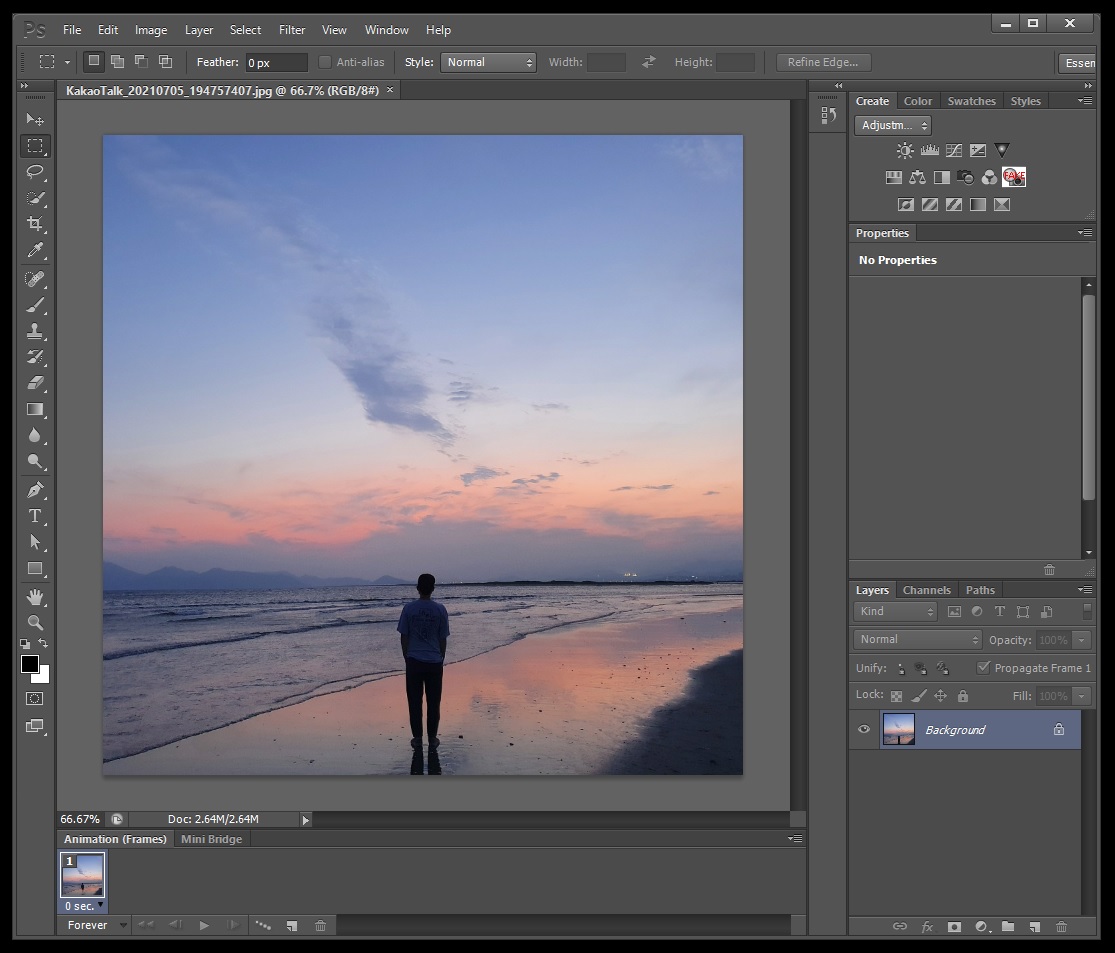This screenshot has height=953, width=1115.
Task: Select the Path Selection tool
Action: 34,542
